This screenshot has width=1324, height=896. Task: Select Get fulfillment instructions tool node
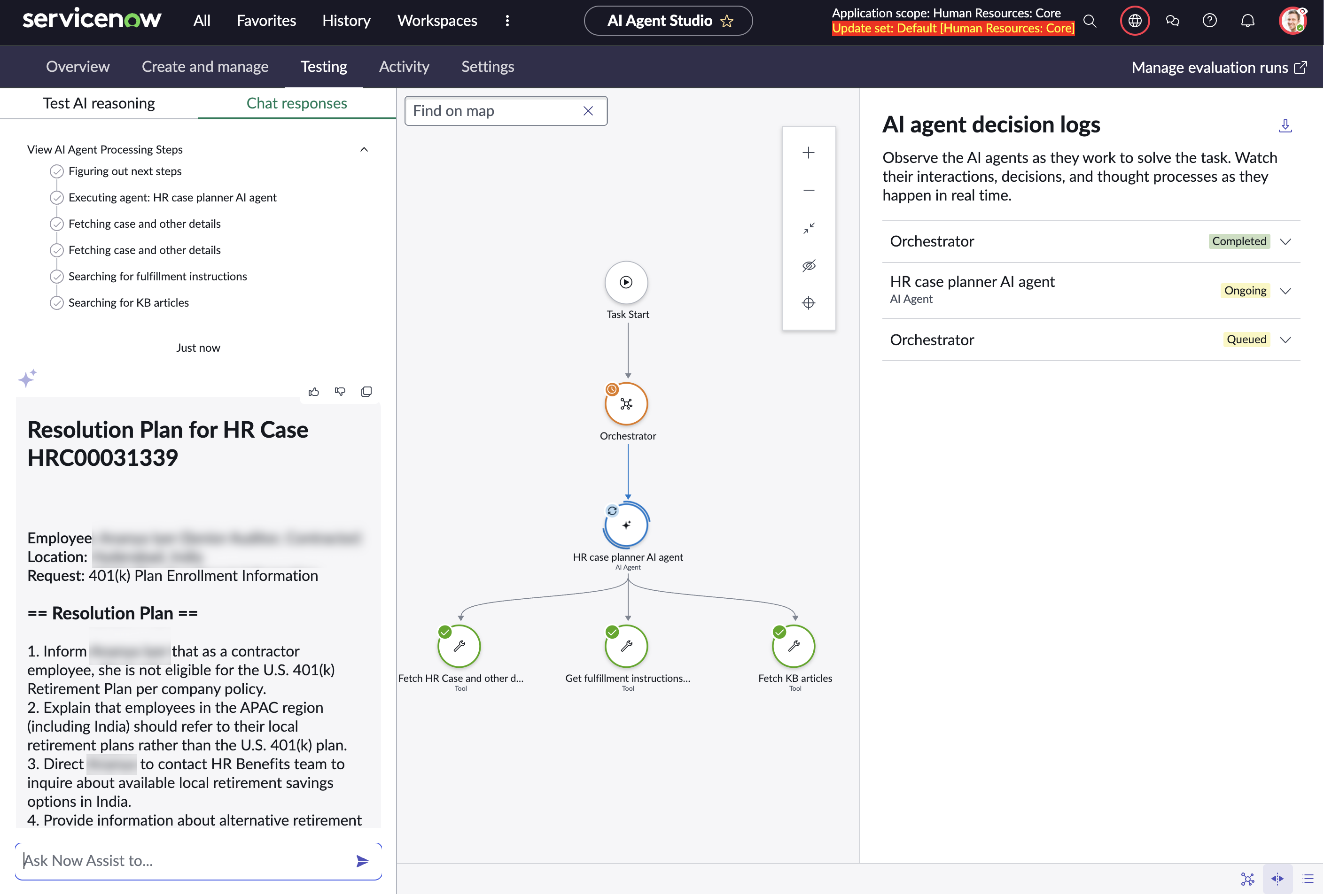pos(626,647)
